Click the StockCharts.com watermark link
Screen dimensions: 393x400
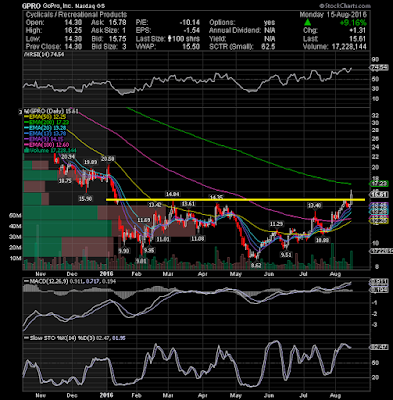click(345, 6)
